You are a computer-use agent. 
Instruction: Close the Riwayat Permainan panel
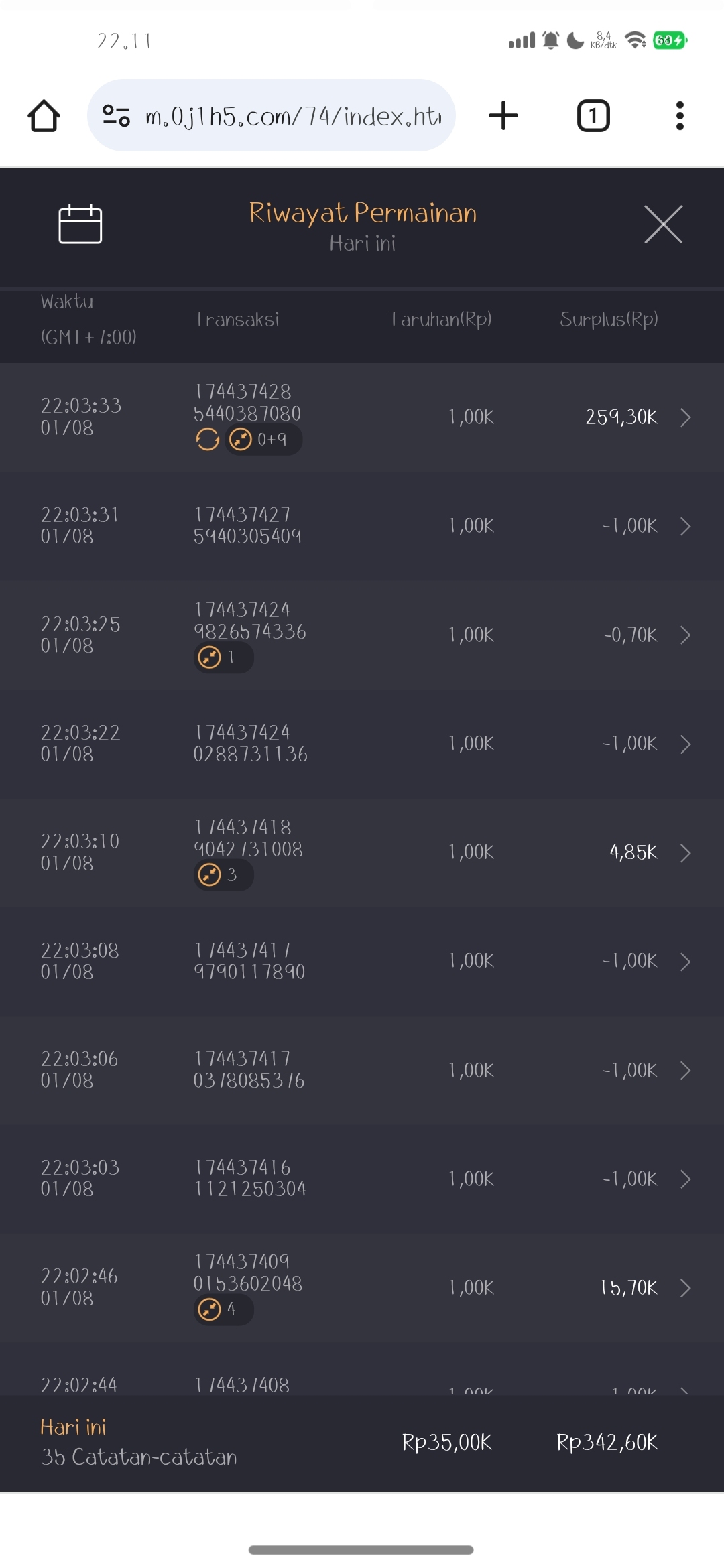663,224
